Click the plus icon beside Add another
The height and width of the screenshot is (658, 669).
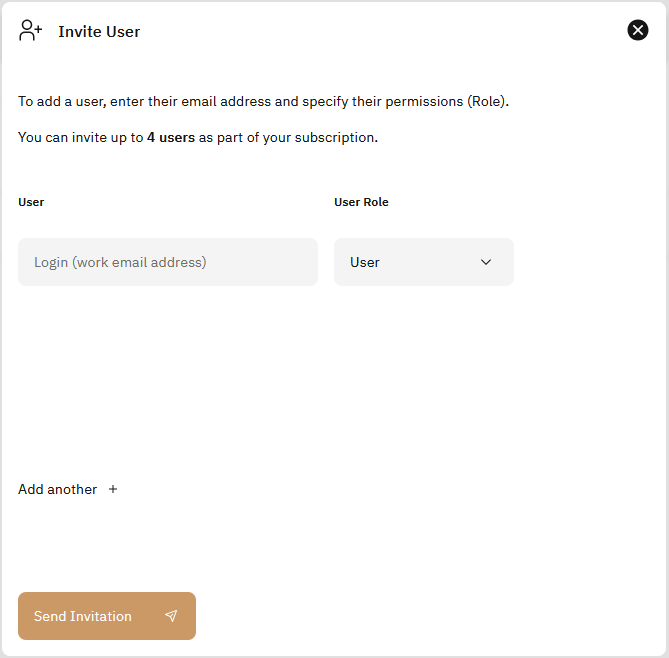(113, 489)
